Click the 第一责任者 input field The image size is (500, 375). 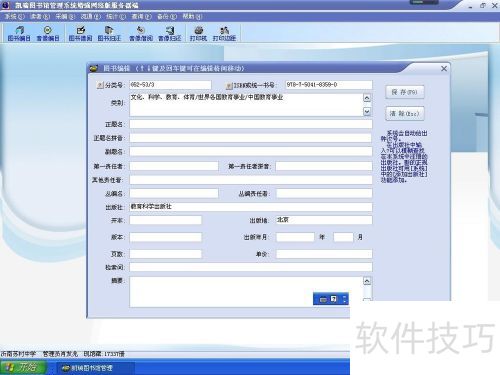point(174,166)
